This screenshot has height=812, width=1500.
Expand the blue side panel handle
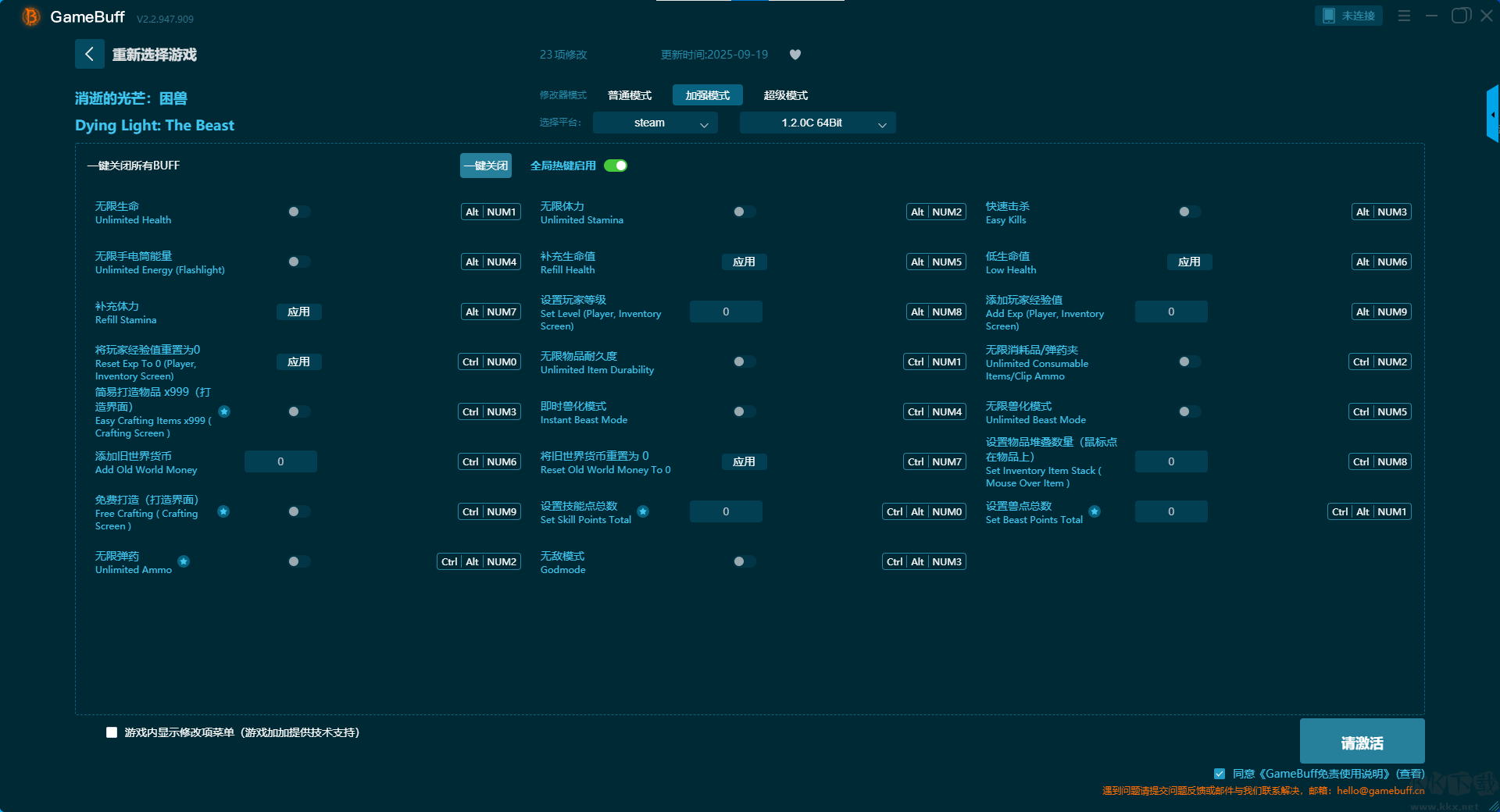[x=1492, y=114]
